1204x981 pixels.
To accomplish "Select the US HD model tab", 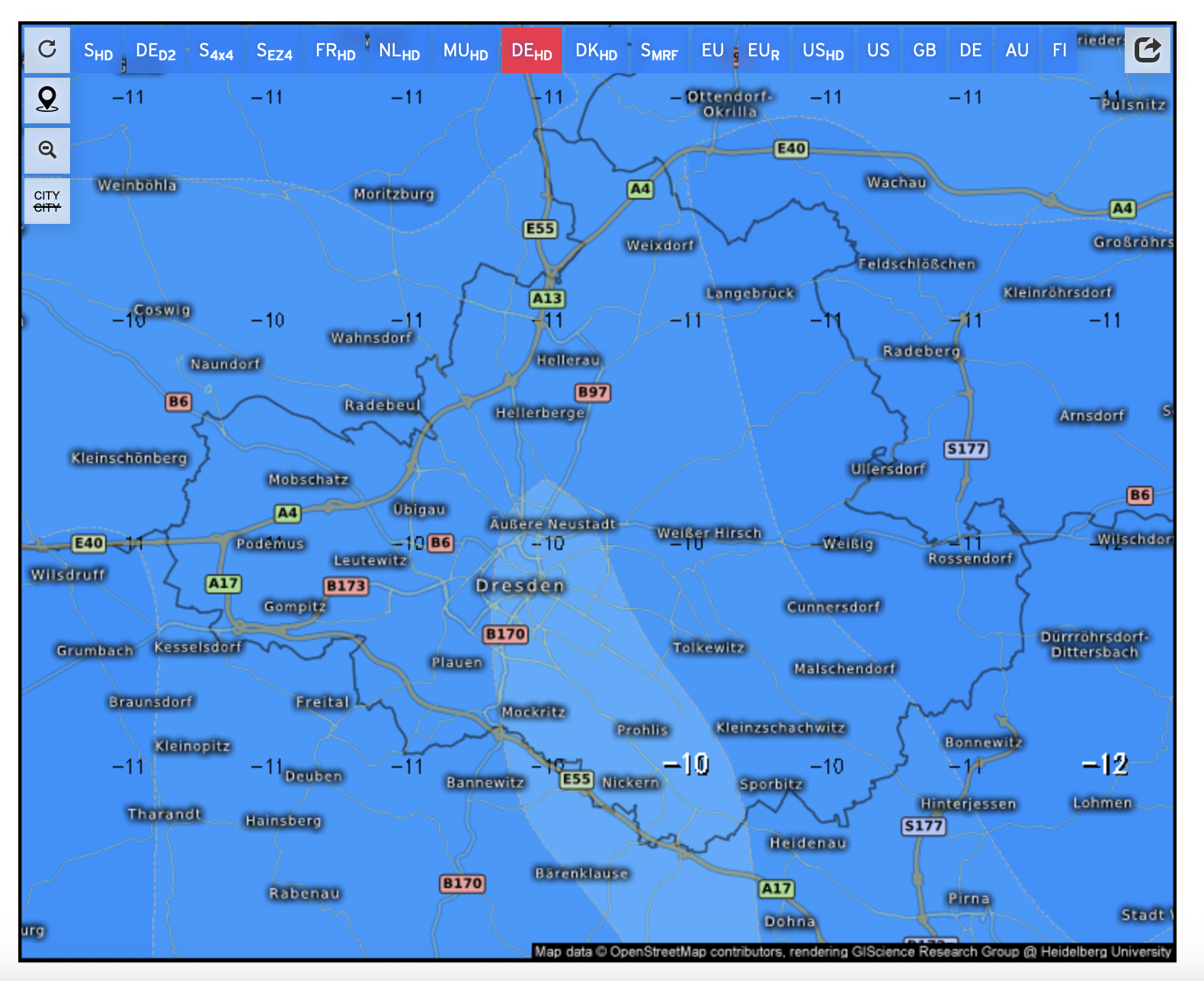I will 823,51.
